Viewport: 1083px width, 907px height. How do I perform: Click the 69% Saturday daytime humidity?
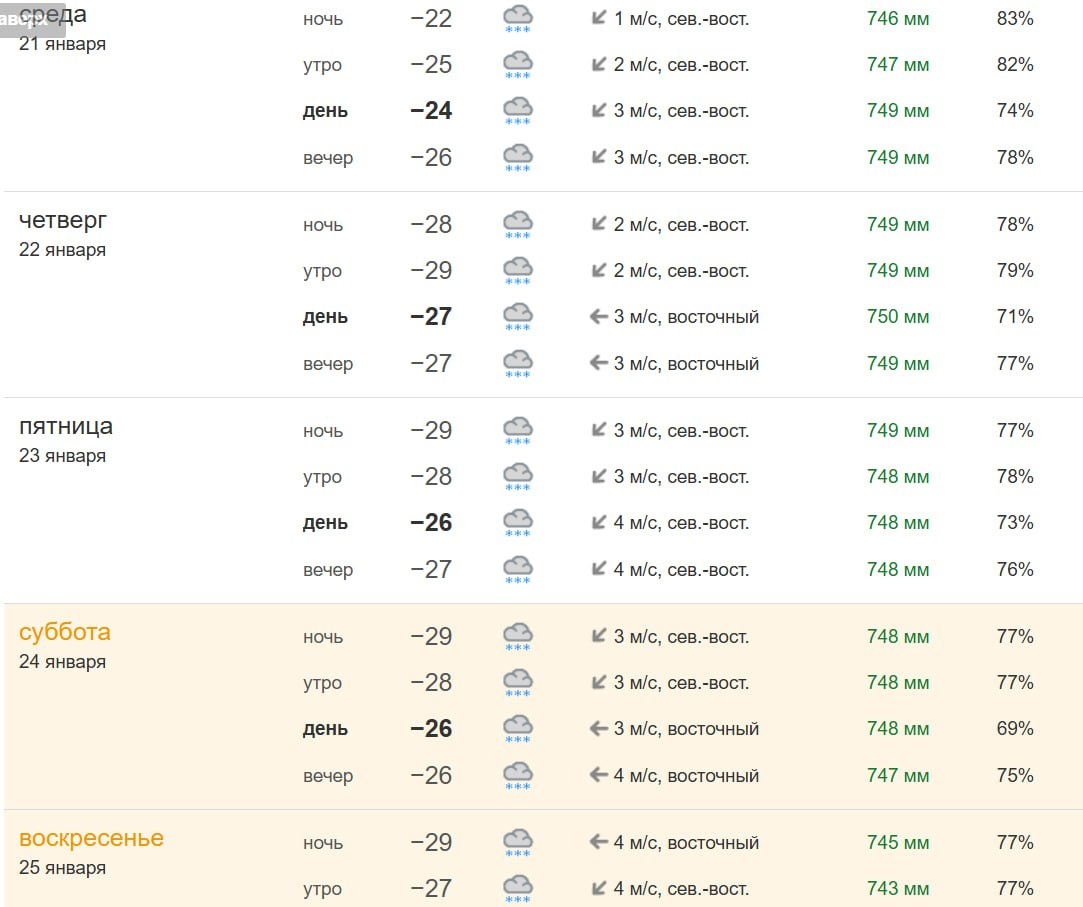click(1015, 728)
